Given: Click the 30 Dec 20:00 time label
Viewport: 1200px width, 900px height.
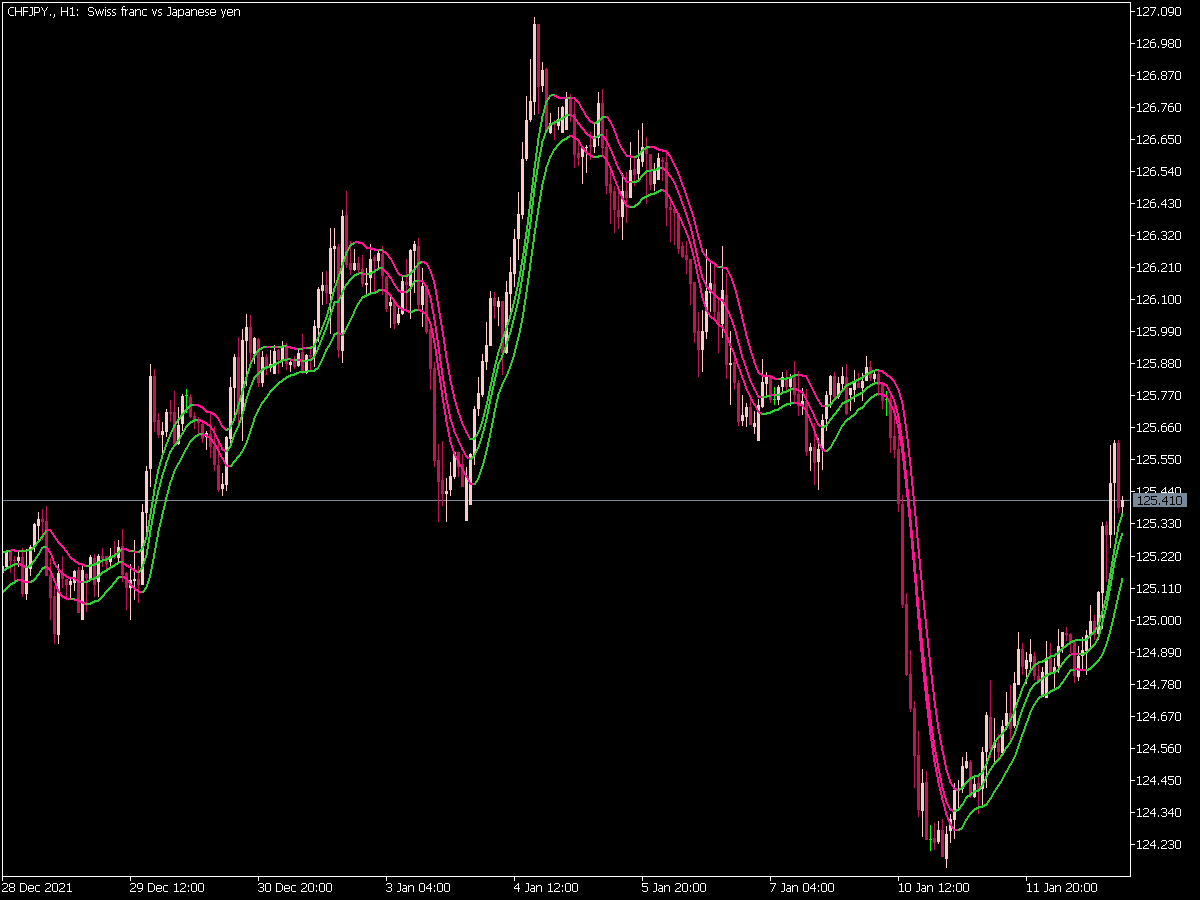Looking at the screenshot, I should (295, 888).
